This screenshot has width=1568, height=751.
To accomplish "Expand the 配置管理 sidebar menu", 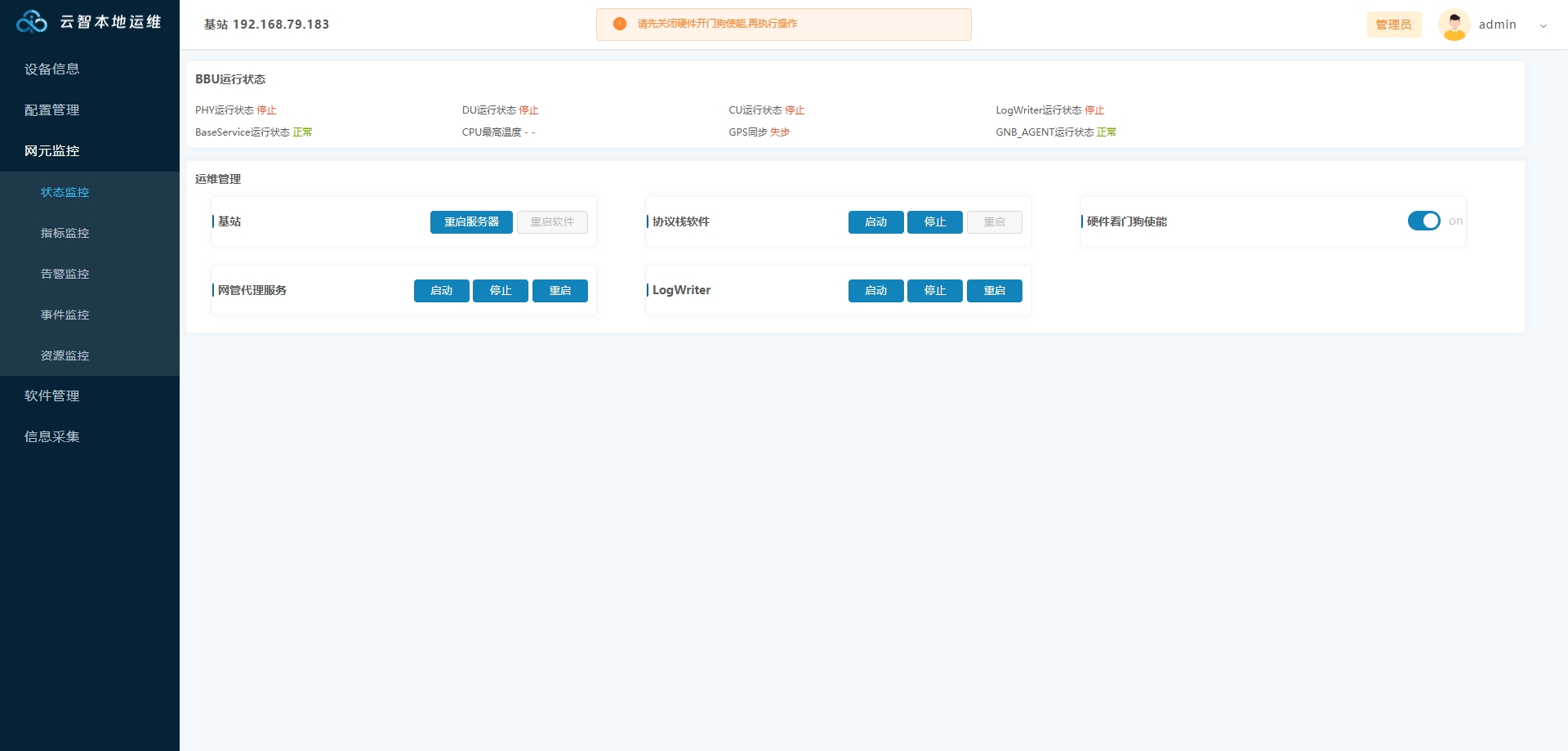I will 52,110.
